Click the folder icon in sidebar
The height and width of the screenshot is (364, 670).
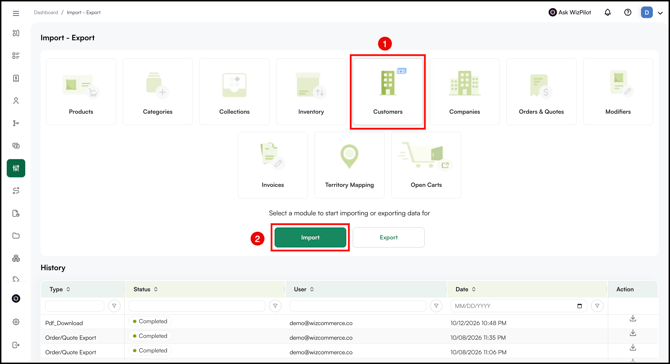(16, 235)
